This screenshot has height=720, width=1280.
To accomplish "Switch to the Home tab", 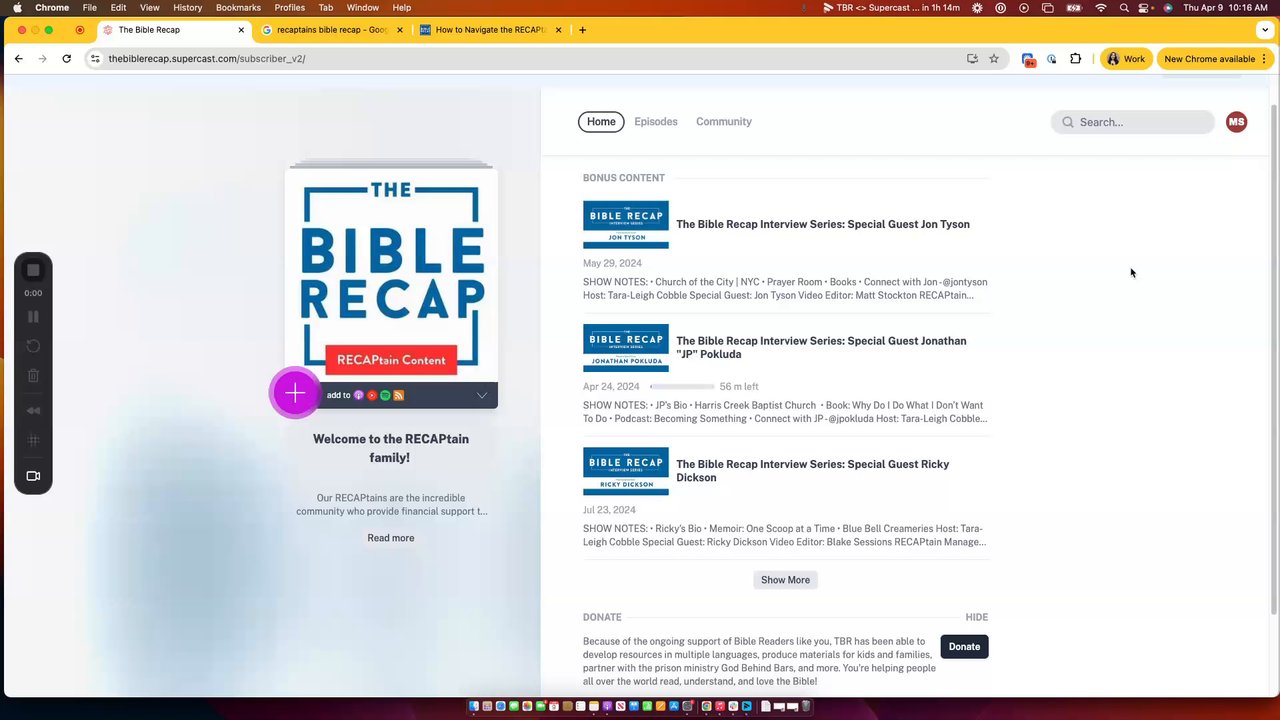I will coord(601,122).
